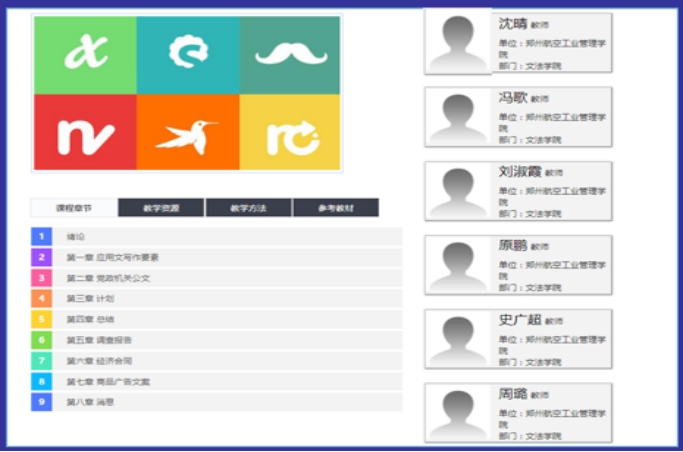683x452 pixels.
Task: Open the 教学资源 tab
Action: 161,208
